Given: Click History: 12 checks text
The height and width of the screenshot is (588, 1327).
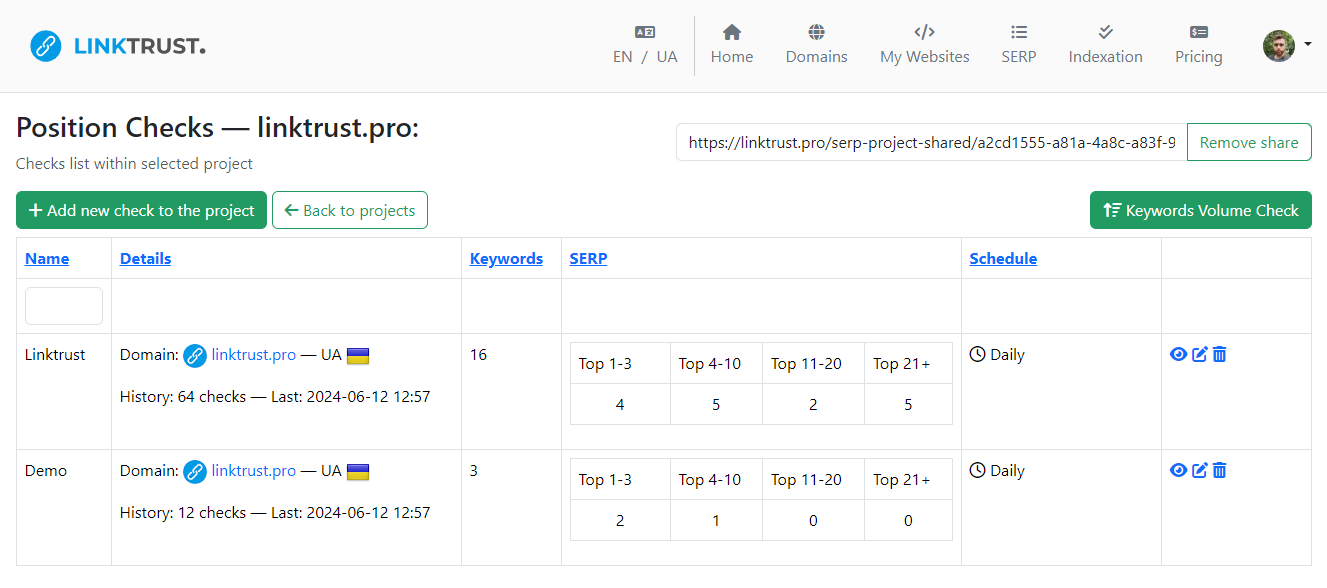Looking at the screenshot, I should (x=183, y=513).
